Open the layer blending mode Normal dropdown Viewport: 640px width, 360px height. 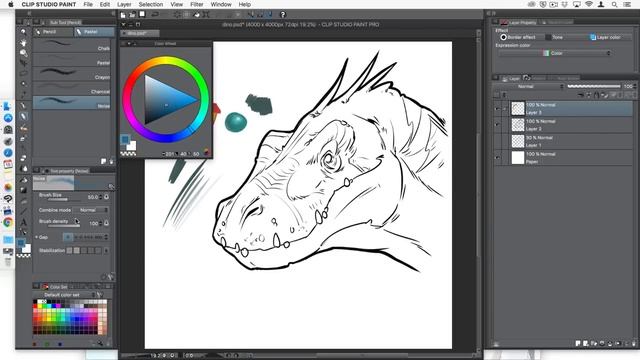[529, 87]
